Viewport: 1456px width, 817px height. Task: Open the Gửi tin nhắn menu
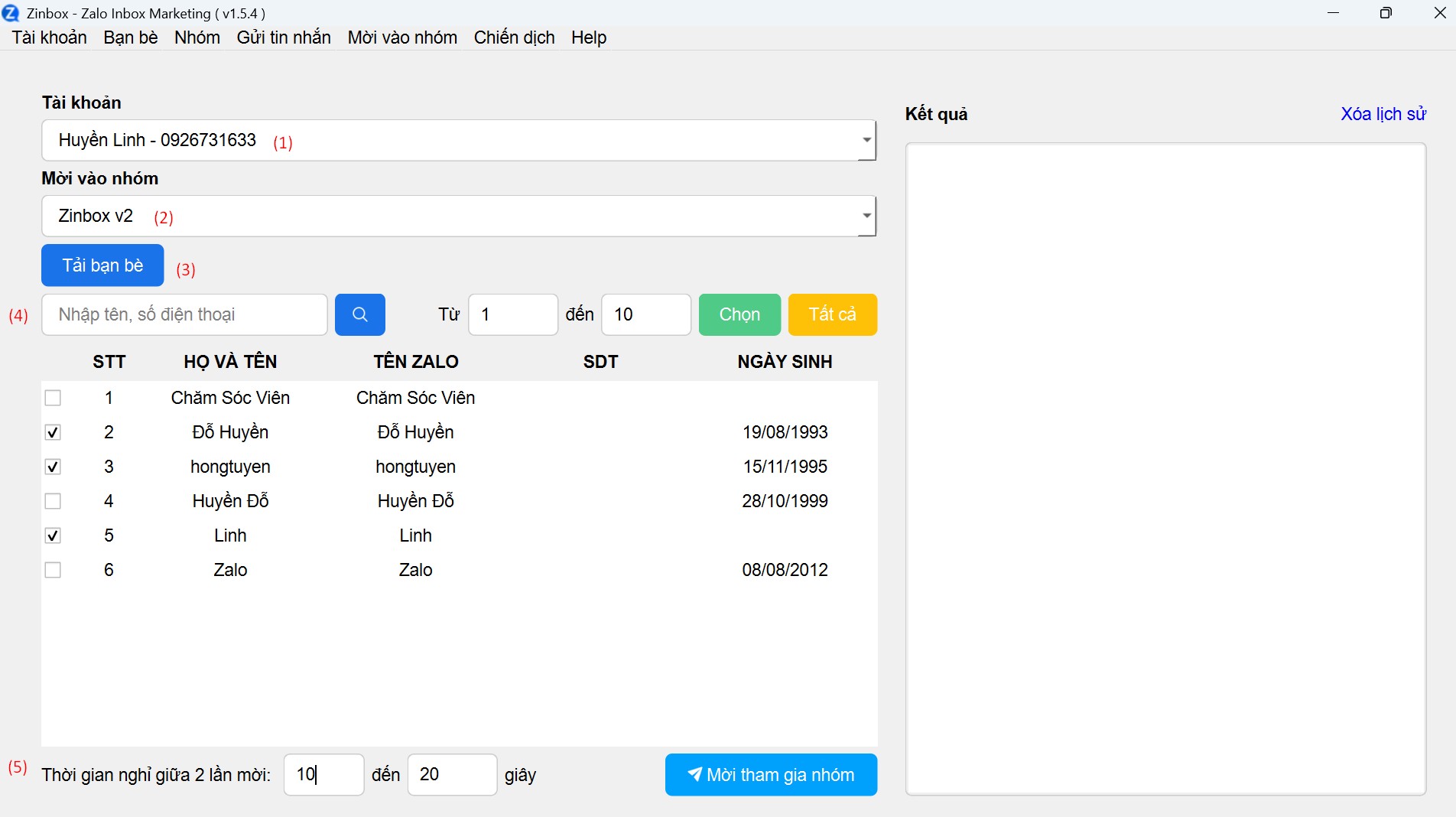tap(284, 37)
